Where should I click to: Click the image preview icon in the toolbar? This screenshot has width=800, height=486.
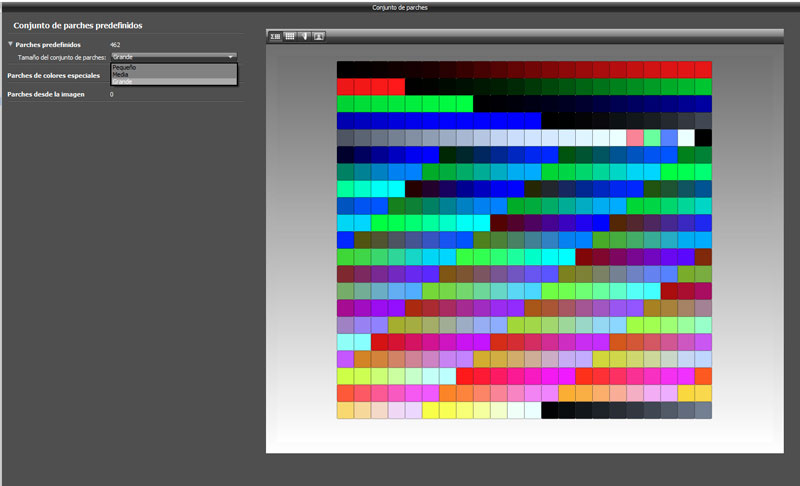click(x=319, y=35)
